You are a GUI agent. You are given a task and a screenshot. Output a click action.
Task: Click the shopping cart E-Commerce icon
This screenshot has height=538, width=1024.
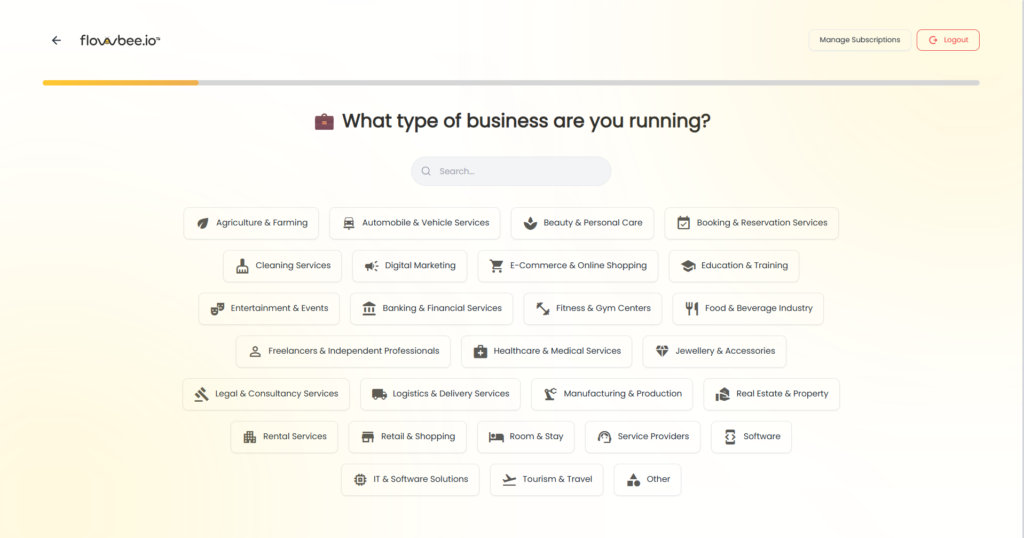tap(497, 266)
